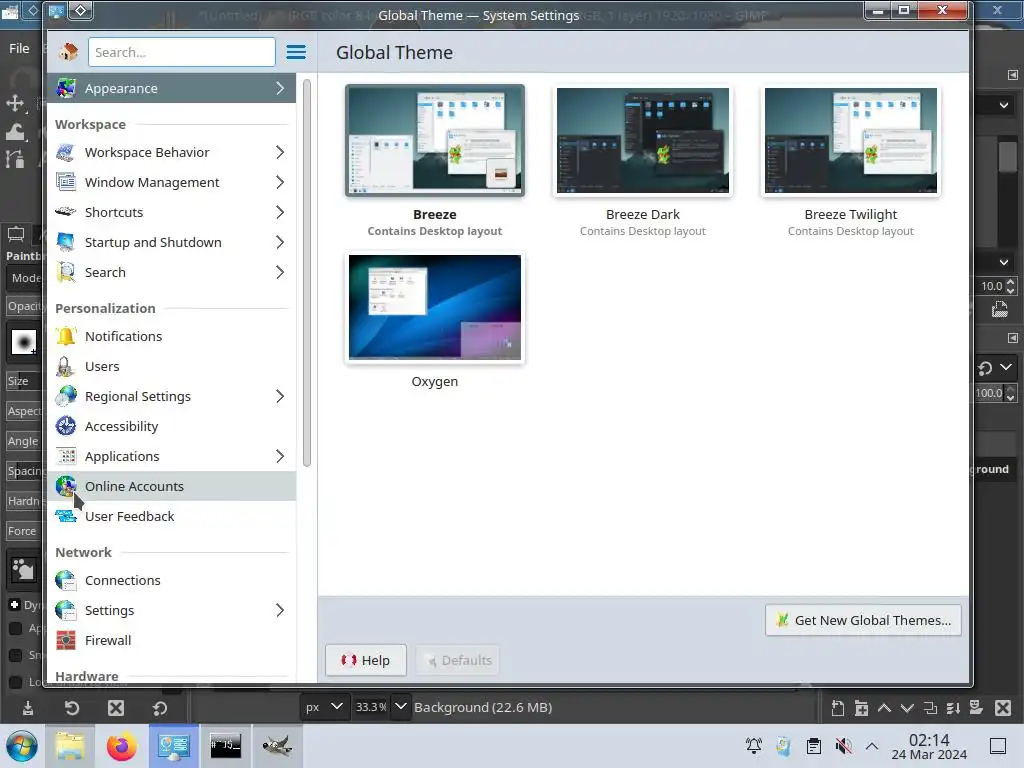The image size is (1024, 768).
Task: Click the Help button
Action: tap(366, 660)
